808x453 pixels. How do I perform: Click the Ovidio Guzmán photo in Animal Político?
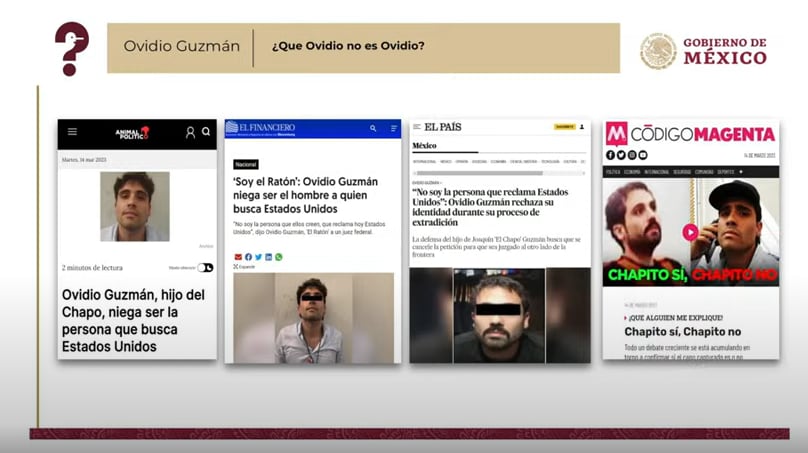134,206
